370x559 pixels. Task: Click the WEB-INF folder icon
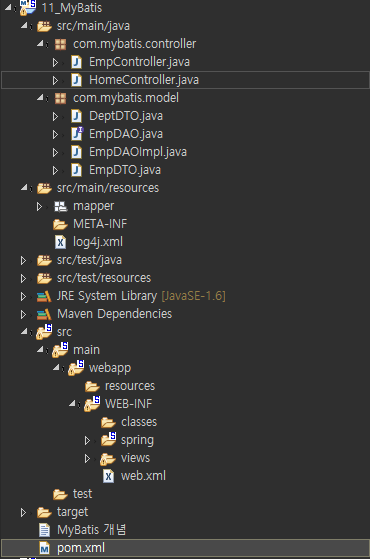(92, 404)
